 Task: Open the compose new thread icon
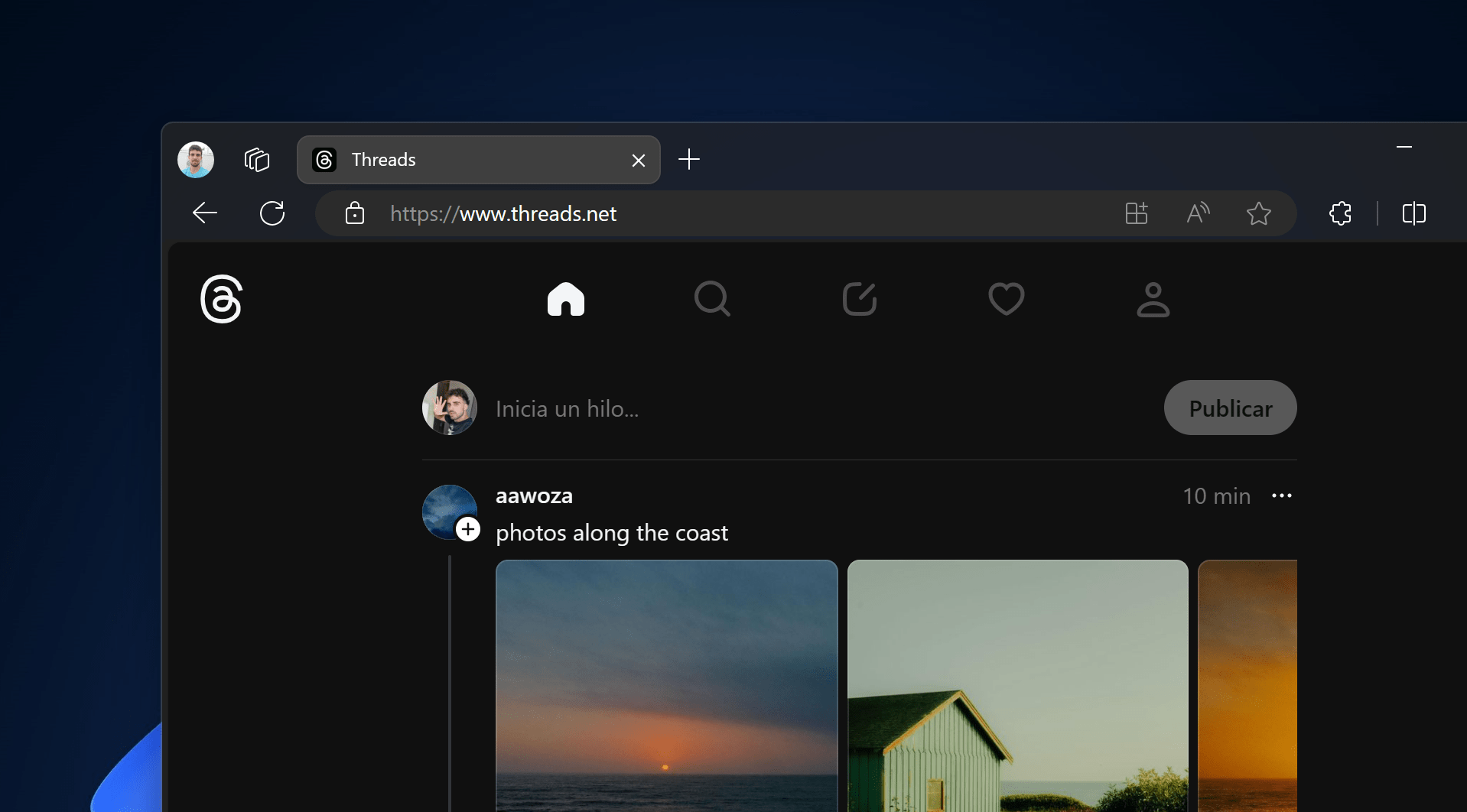pos(858,299)
